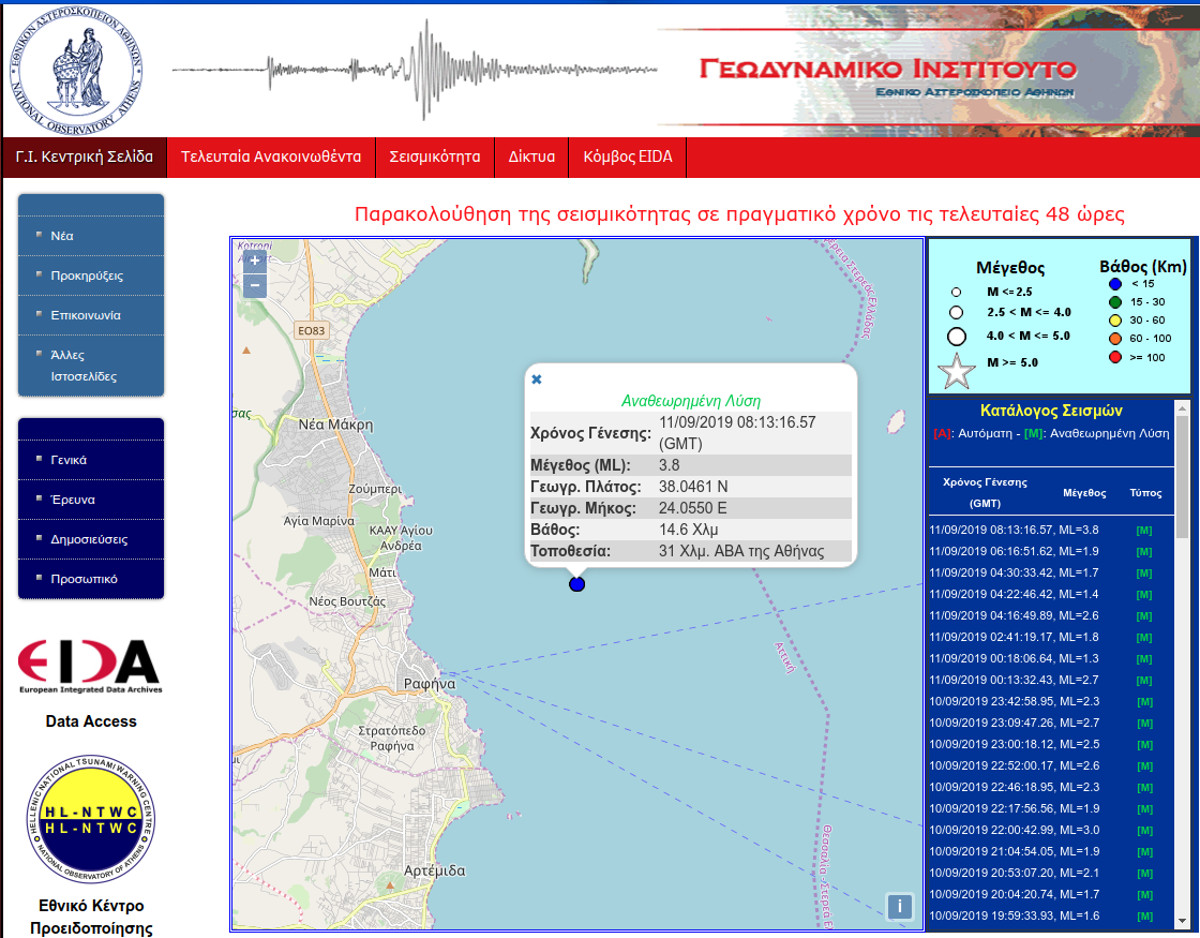Viewport: 1200px width, 938px height.
Task: Go to the Δίκτυα menu item
Action: [532, 157]
